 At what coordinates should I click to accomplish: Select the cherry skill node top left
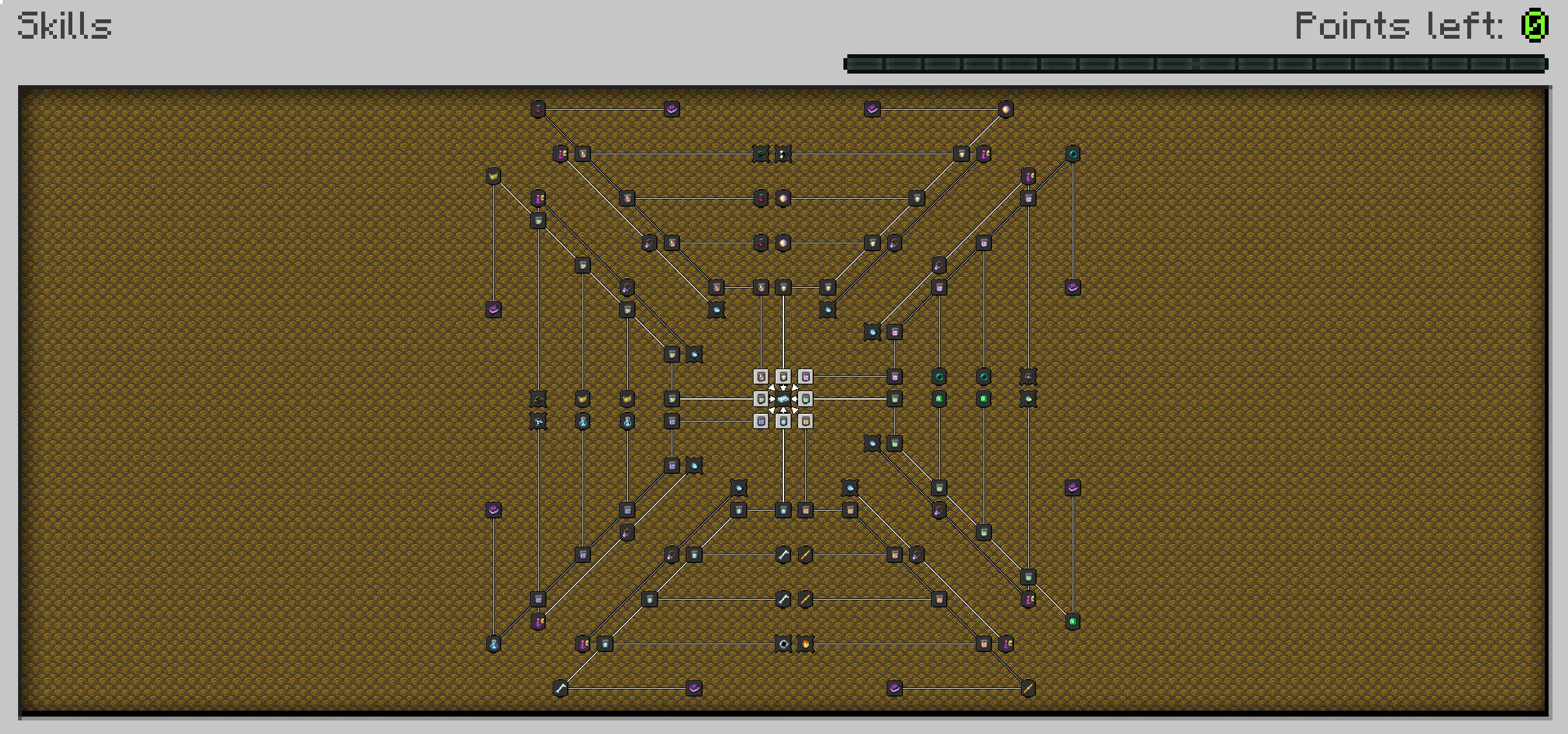[x=537, y=110]
